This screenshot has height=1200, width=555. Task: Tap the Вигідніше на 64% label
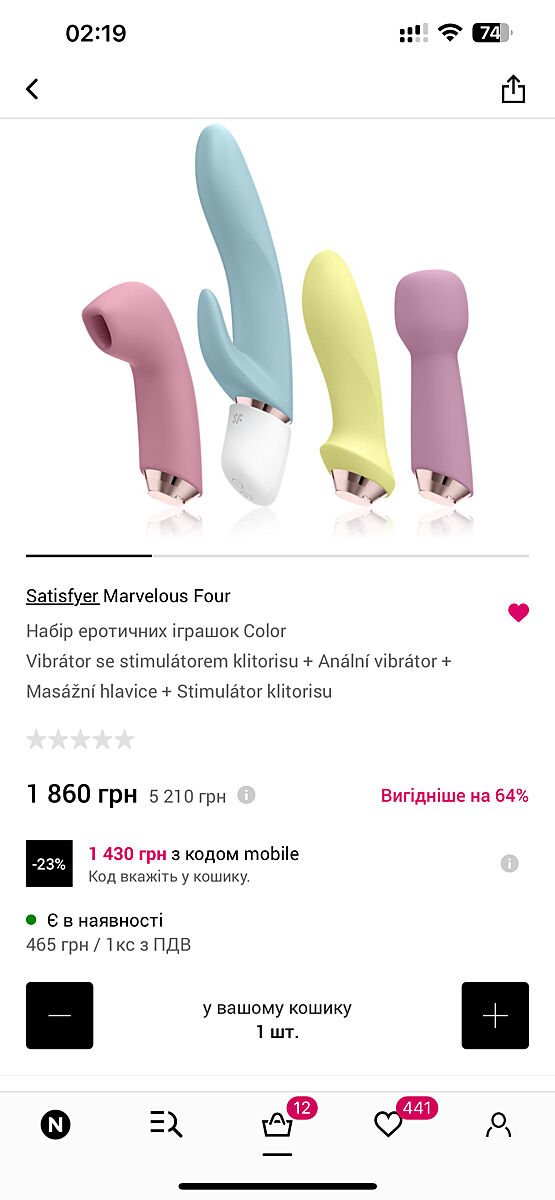[x=455, y=796]
